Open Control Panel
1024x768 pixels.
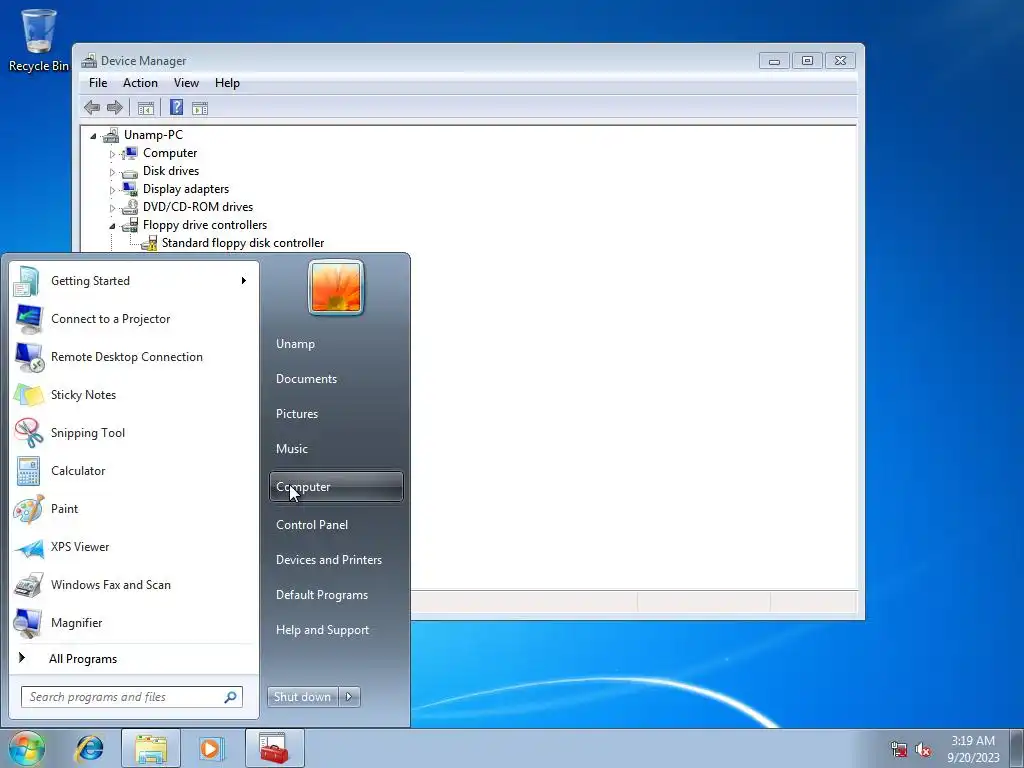click(x=336, y=525)
